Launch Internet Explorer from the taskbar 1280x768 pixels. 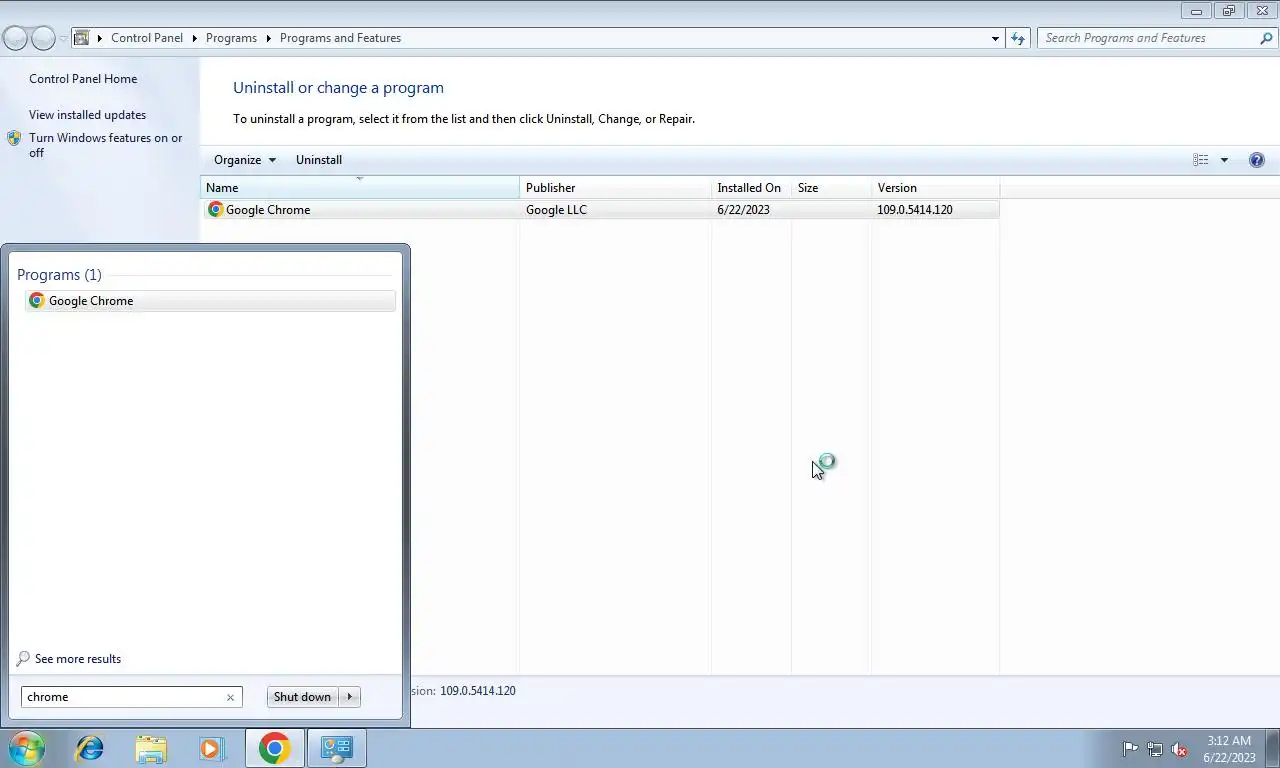click(90, 748)
